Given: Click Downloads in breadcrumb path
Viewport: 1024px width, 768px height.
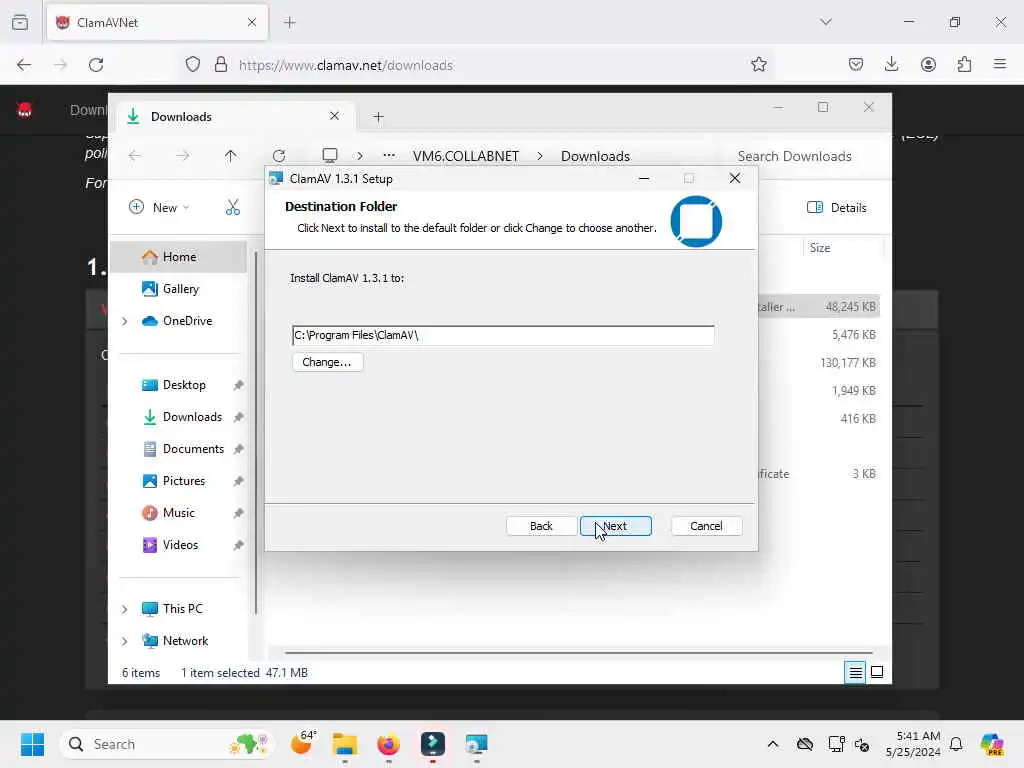Looking at the screenshot, I should click(x=595, y=157).
